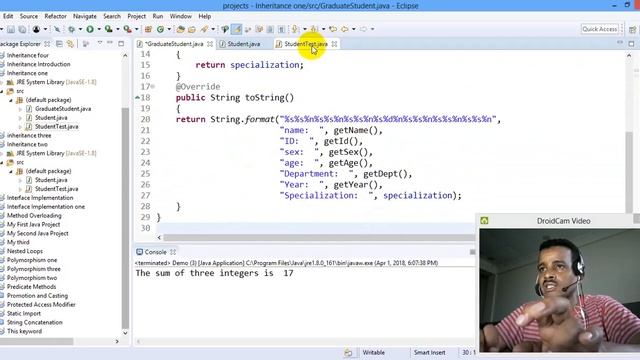The height and width of the screenshot is (360, 640).
Task: Click the Save icon in toolbar
Action: point(11,29)
